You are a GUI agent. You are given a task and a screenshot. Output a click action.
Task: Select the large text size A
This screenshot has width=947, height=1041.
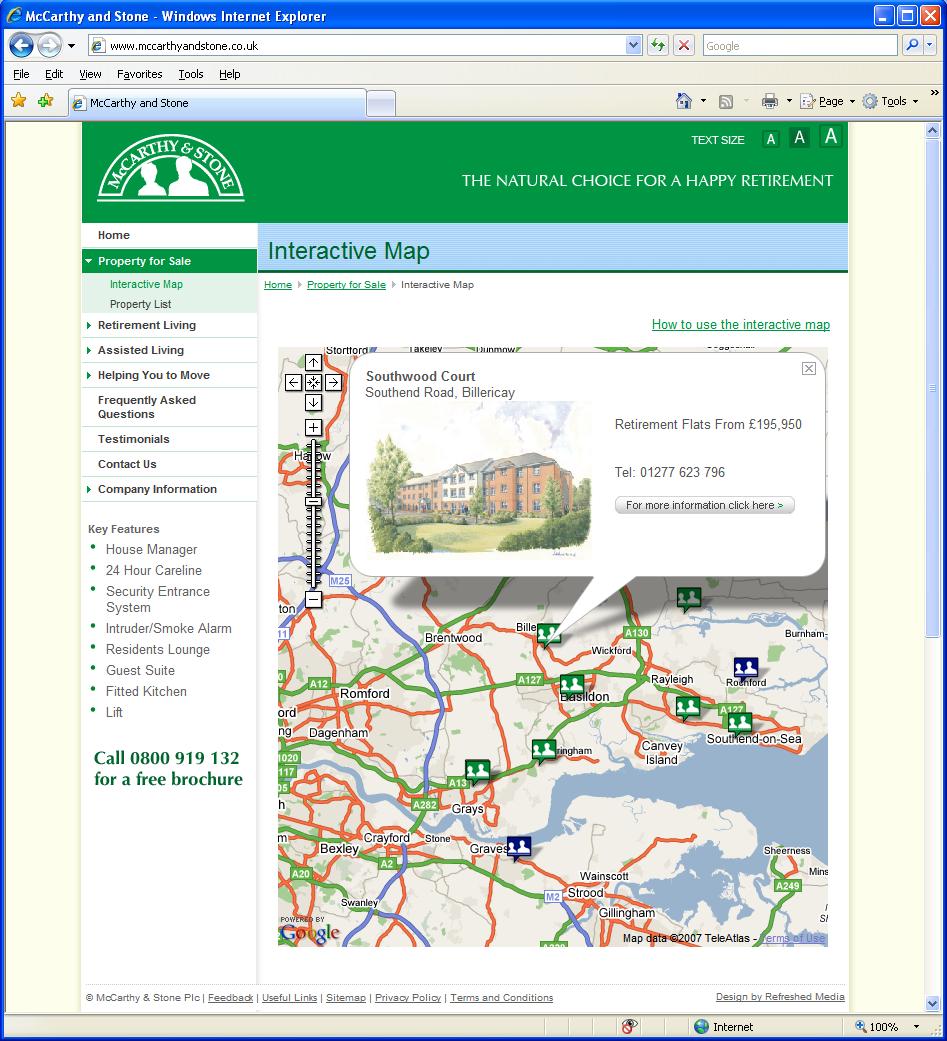(831, 136)
